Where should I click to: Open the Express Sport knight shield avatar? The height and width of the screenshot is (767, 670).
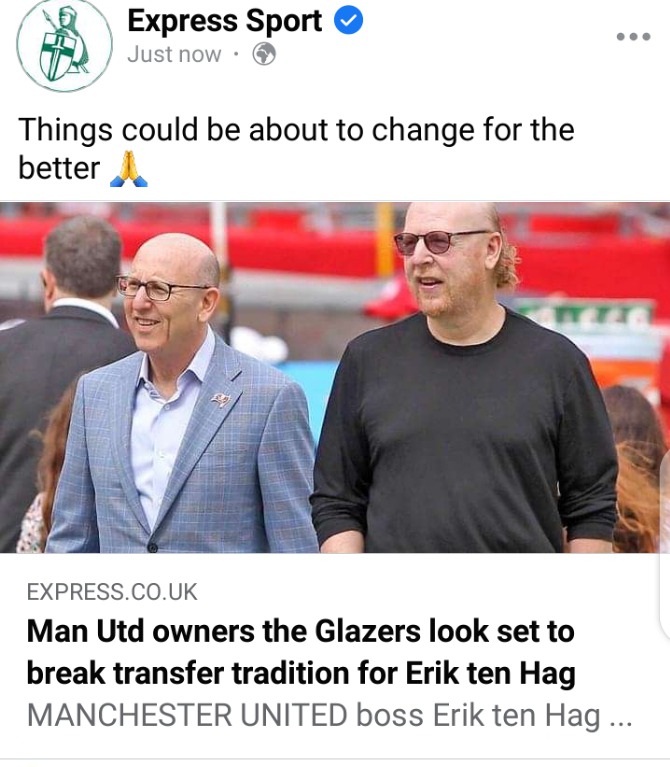pyautogui.click(x=64, y=45)
